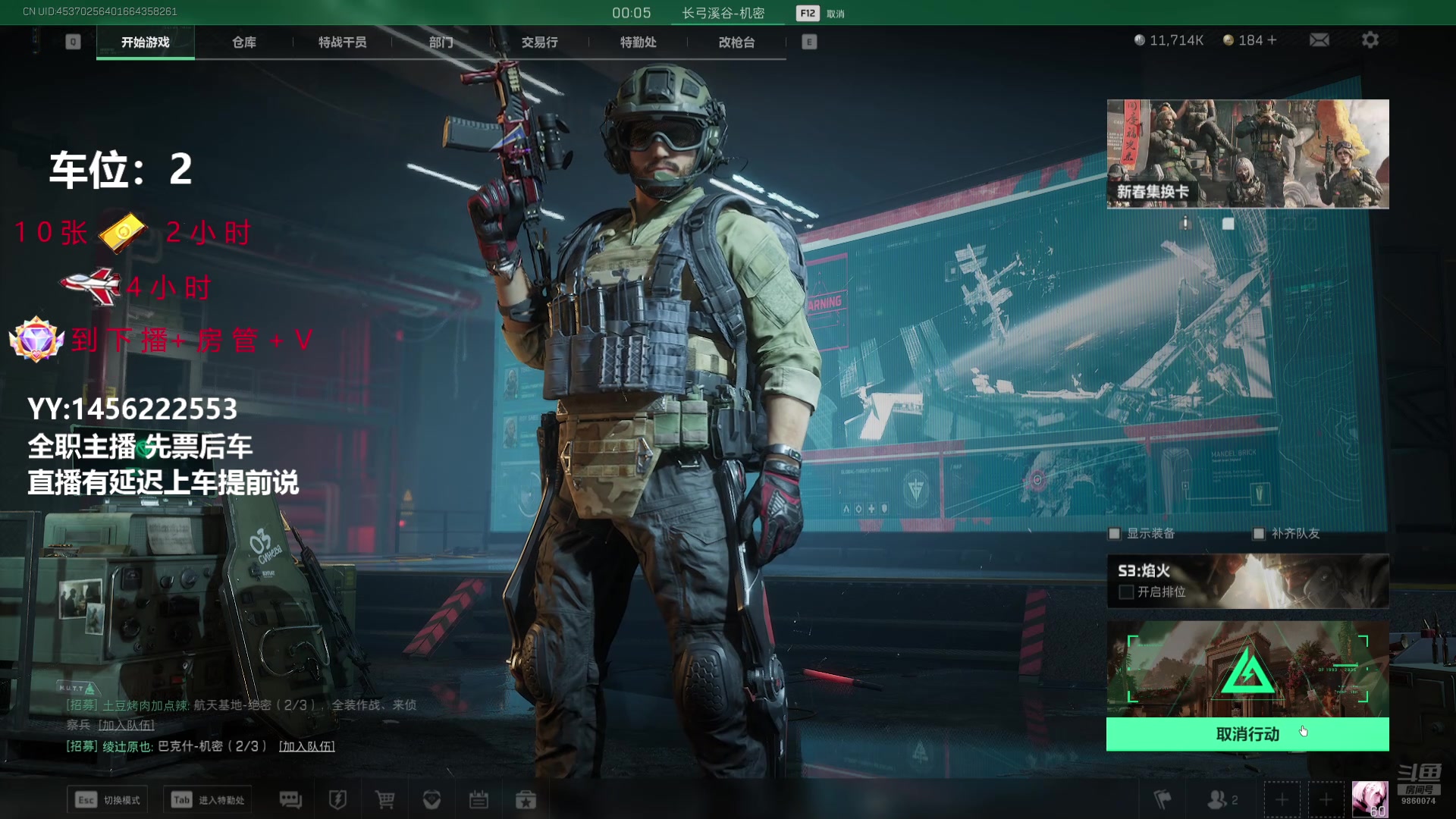Join team via 巴克什-机密 加入队伍 link
The image size is (1456, 819).
[x=307, y=746]
